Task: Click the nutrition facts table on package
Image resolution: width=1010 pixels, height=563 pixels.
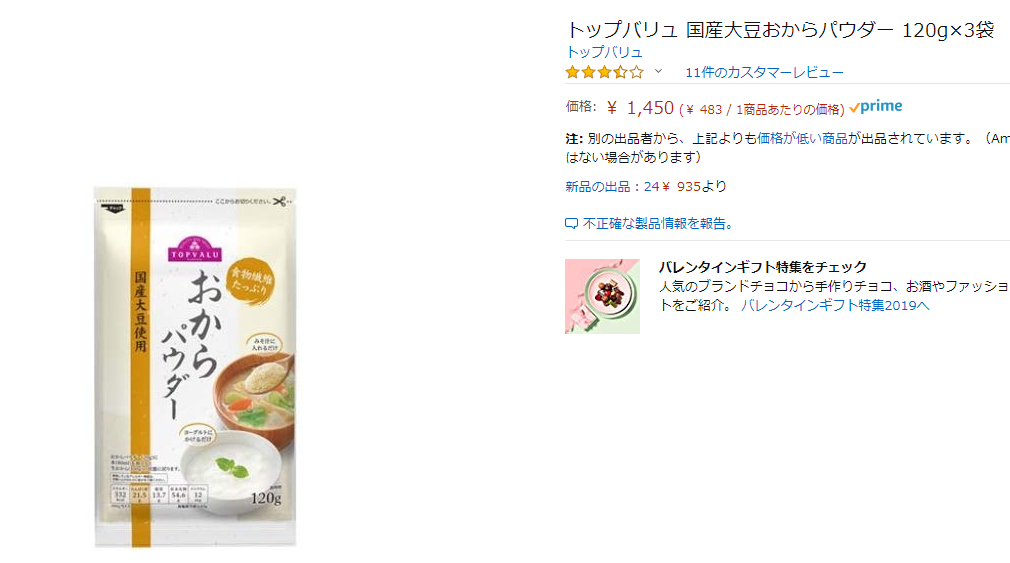Action: 158,494
